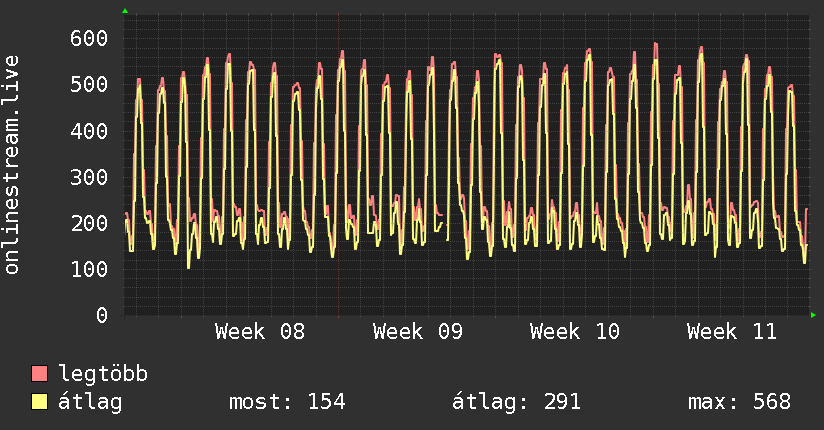Click the 200 y-axis label

point(89,223)
